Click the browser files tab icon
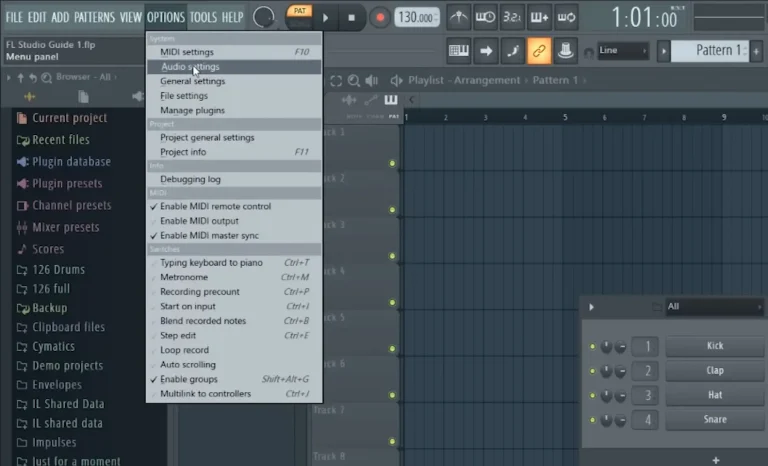This screenshot has width=768, height=466. click(x=83, y=97)
